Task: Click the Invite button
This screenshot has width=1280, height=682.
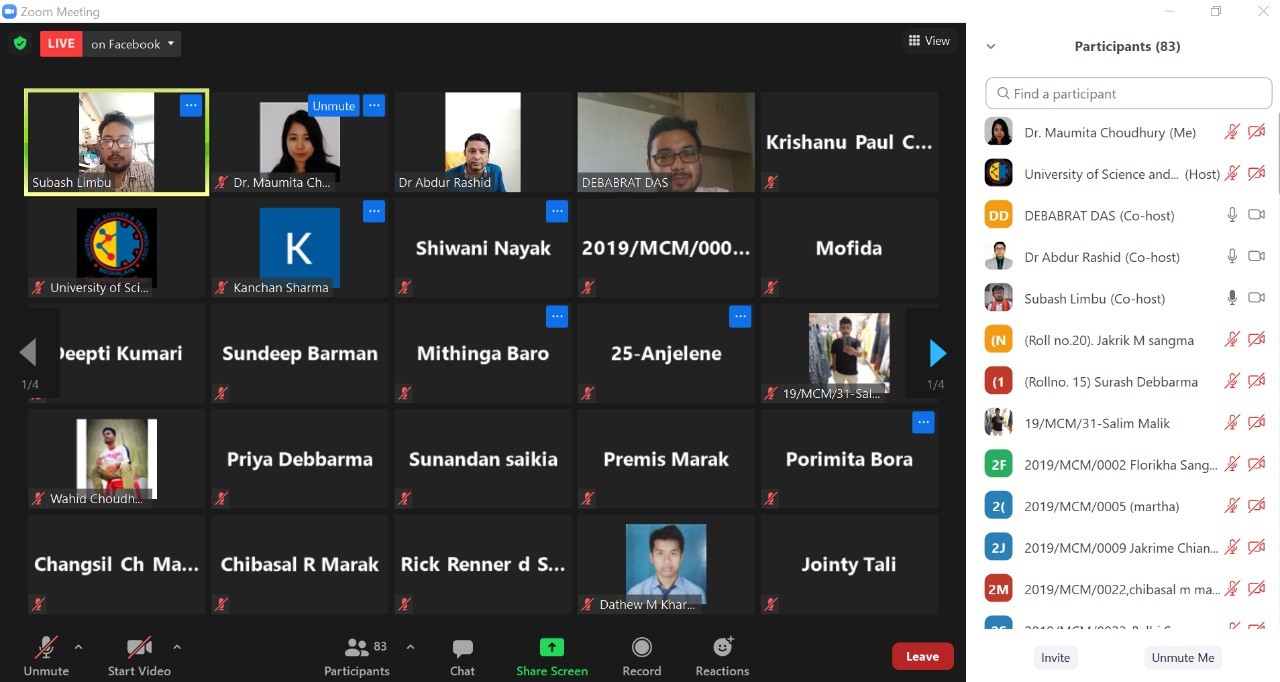Action: point(1055,657)
